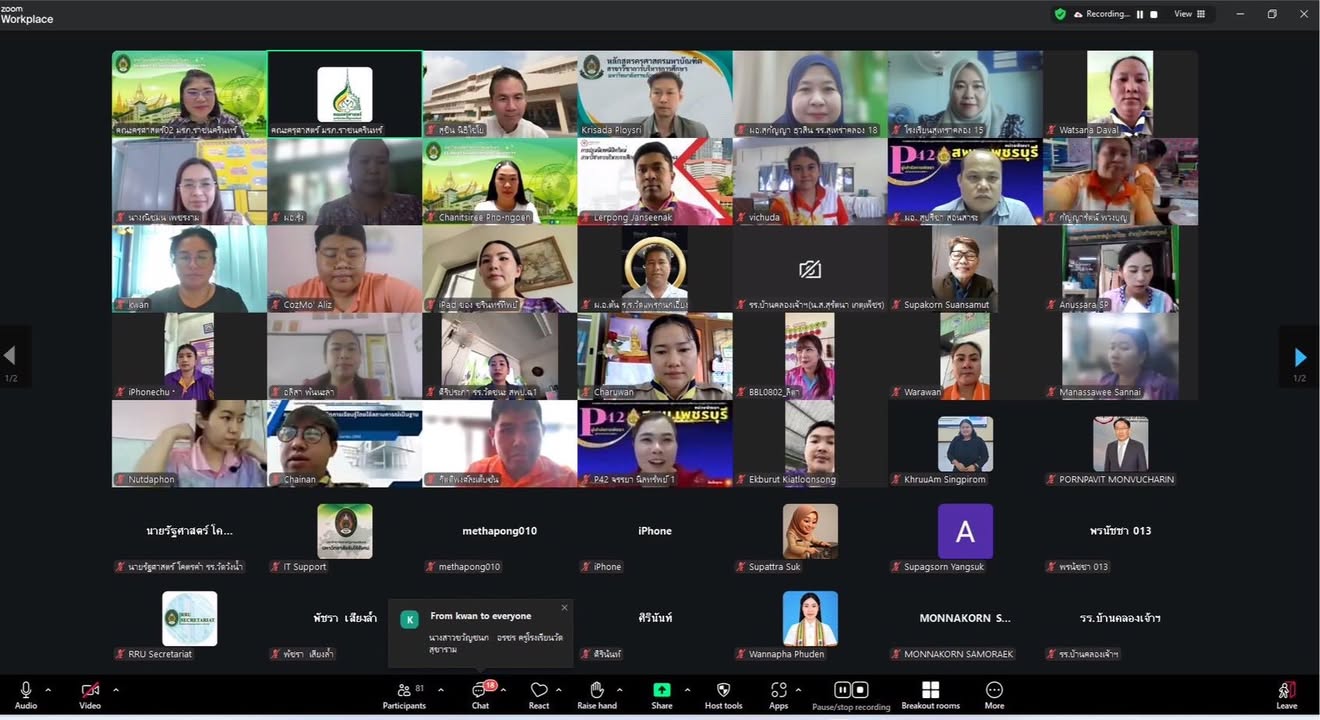Expand the Share options chevron
The image size is (1320, 720).
[687, 690]
